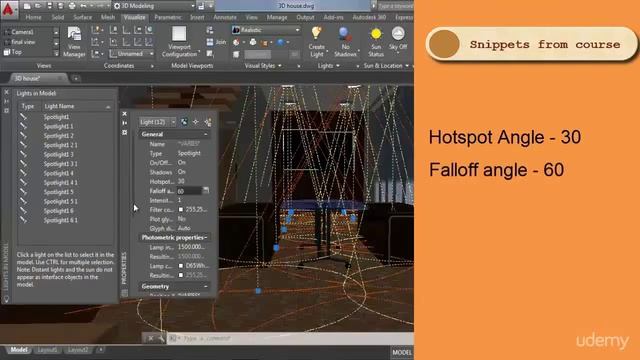Click the MODEL status bar button
This screenshot has width=640, height=360.
pos(402,352)
